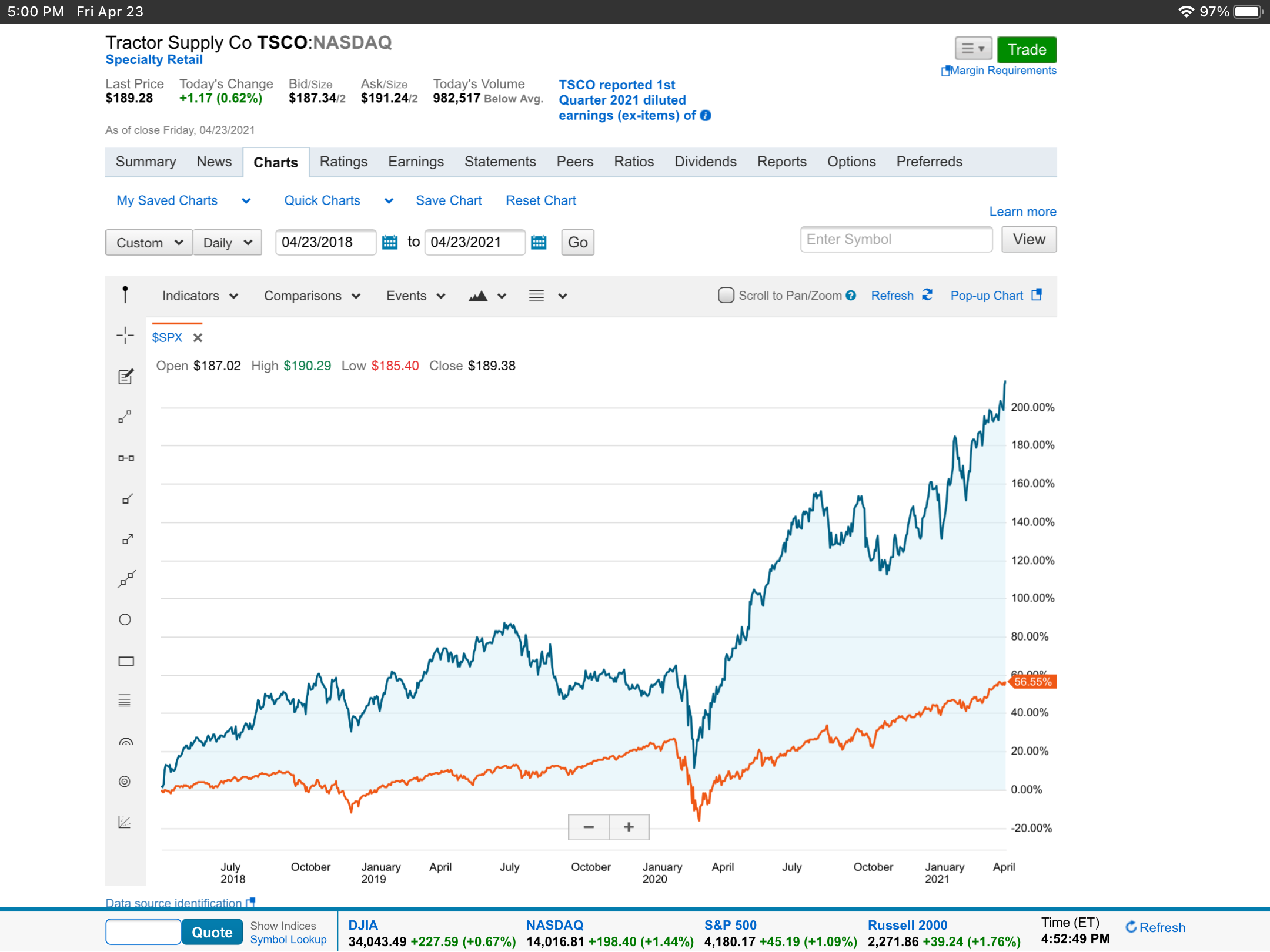Choose the rectangle drawing tool
This screenshot has width=1270, height=952.
126,661
